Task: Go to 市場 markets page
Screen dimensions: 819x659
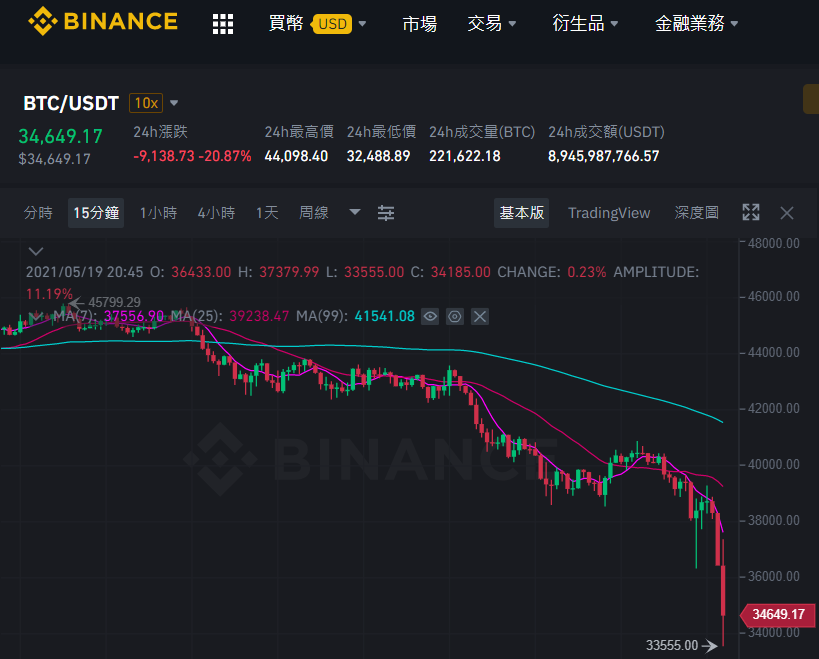Action: (419, 23)
